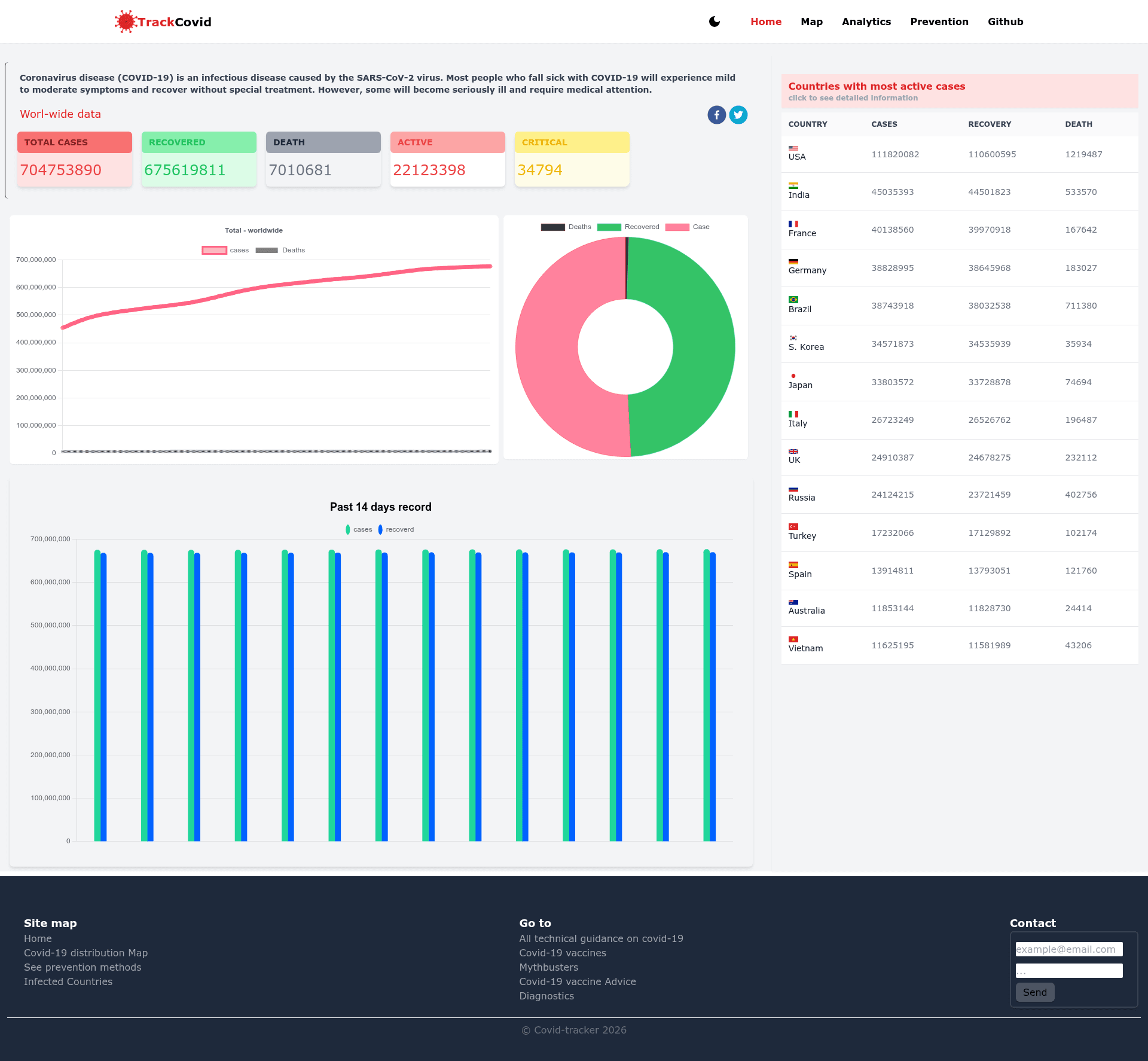Click the COUNTRY column header

point(808,124)
